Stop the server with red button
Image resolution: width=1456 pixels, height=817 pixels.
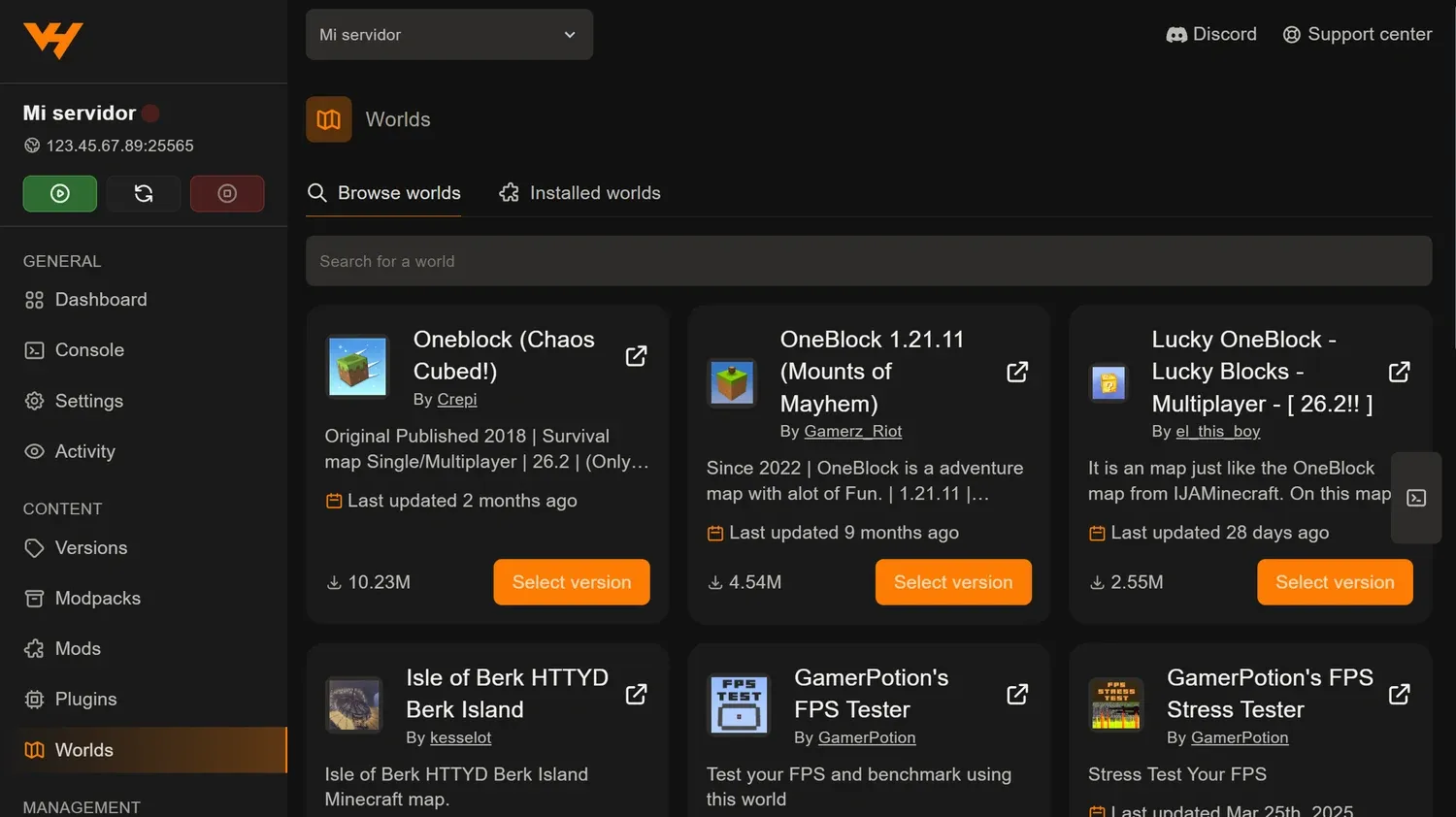point(227,193)
